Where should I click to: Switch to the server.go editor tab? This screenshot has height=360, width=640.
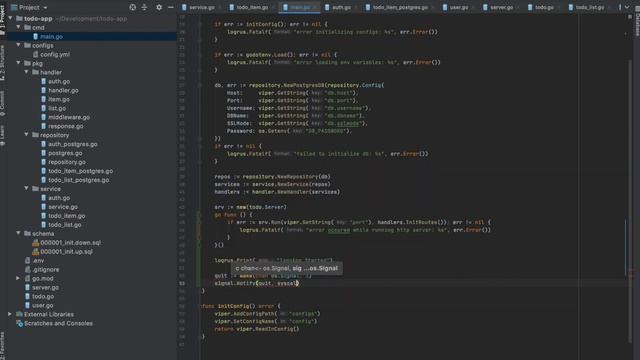point(501,7)
